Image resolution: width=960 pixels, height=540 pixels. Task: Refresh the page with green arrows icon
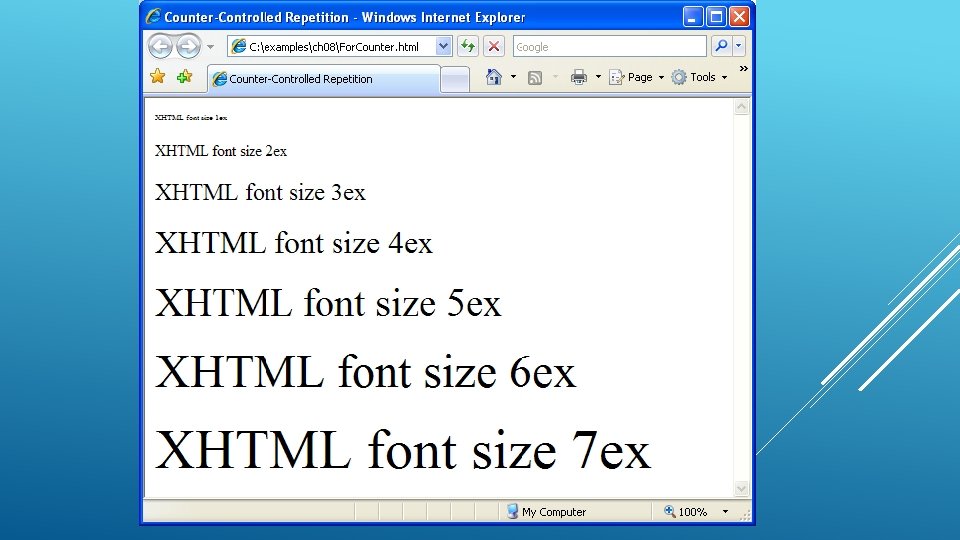468,46
